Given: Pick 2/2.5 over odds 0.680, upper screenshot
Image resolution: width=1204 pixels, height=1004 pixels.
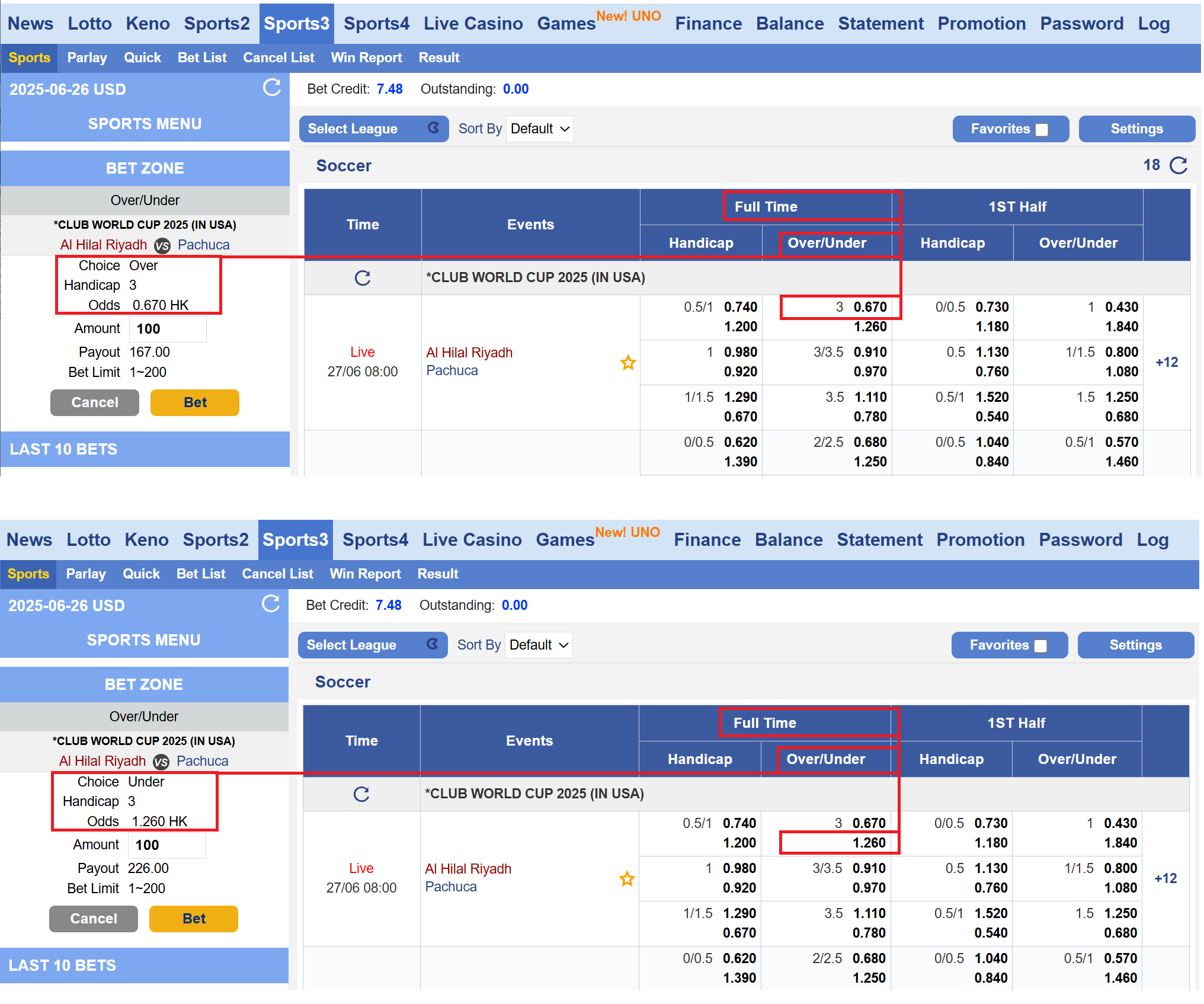Looking at the screenshot, I should pyautogui.click(x=870, y=442).
